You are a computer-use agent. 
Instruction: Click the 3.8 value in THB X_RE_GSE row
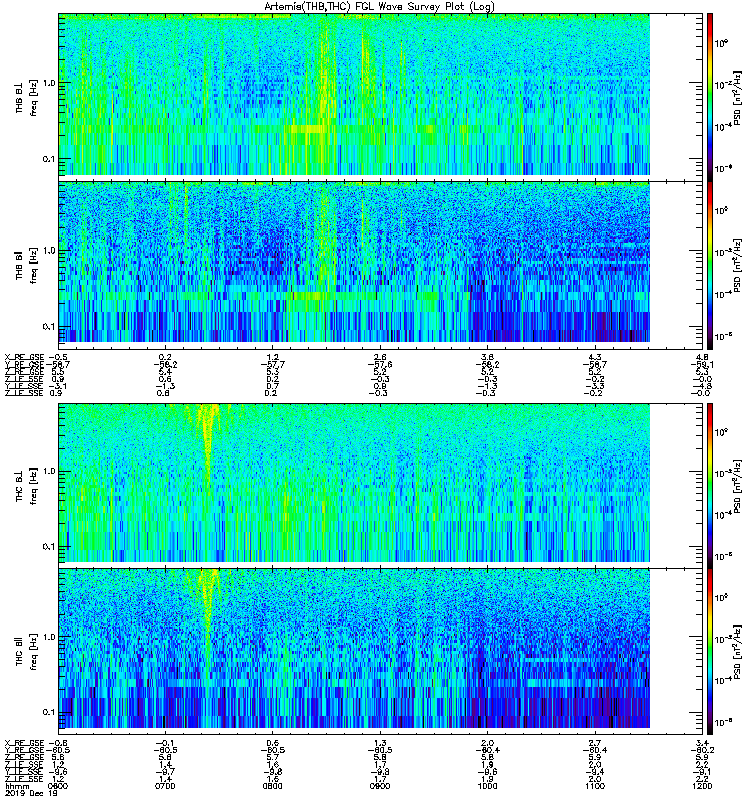(488, 357)
